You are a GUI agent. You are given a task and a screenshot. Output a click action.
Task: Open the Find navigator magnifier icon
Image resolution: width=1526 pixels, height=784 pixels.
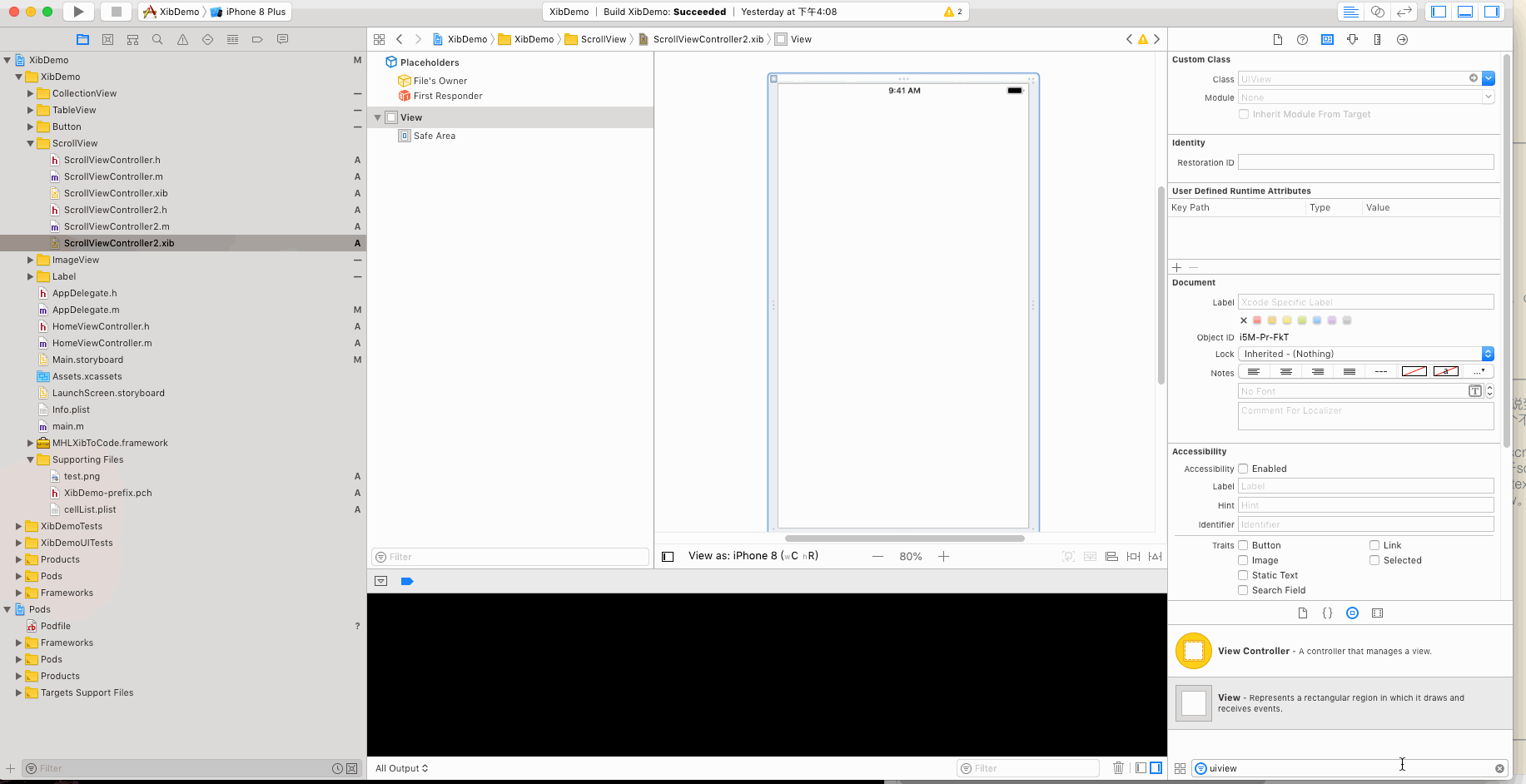click(x=157, y=39)
